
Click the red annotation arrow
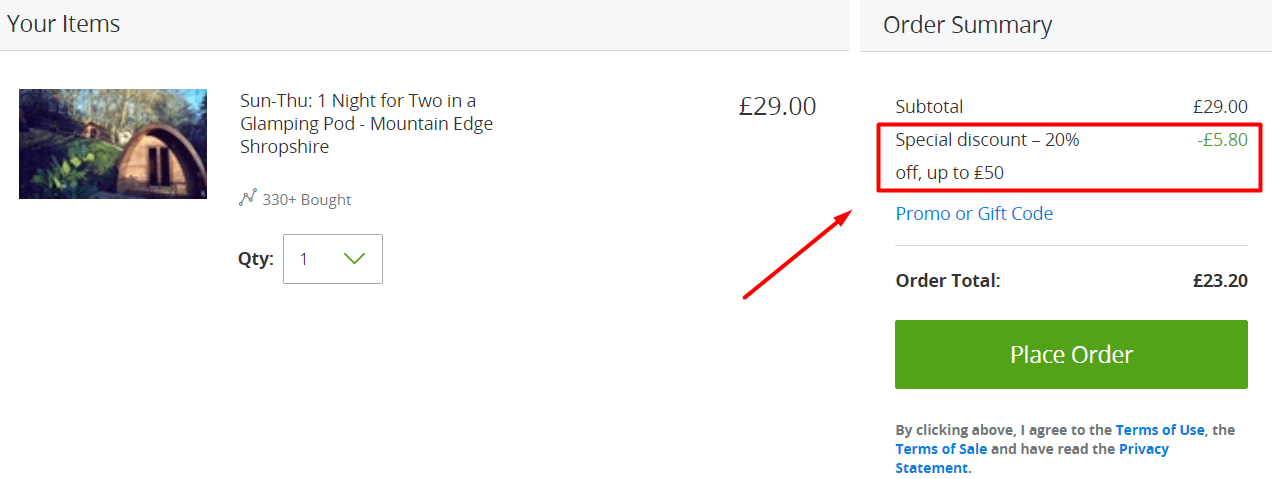(796, 254)
